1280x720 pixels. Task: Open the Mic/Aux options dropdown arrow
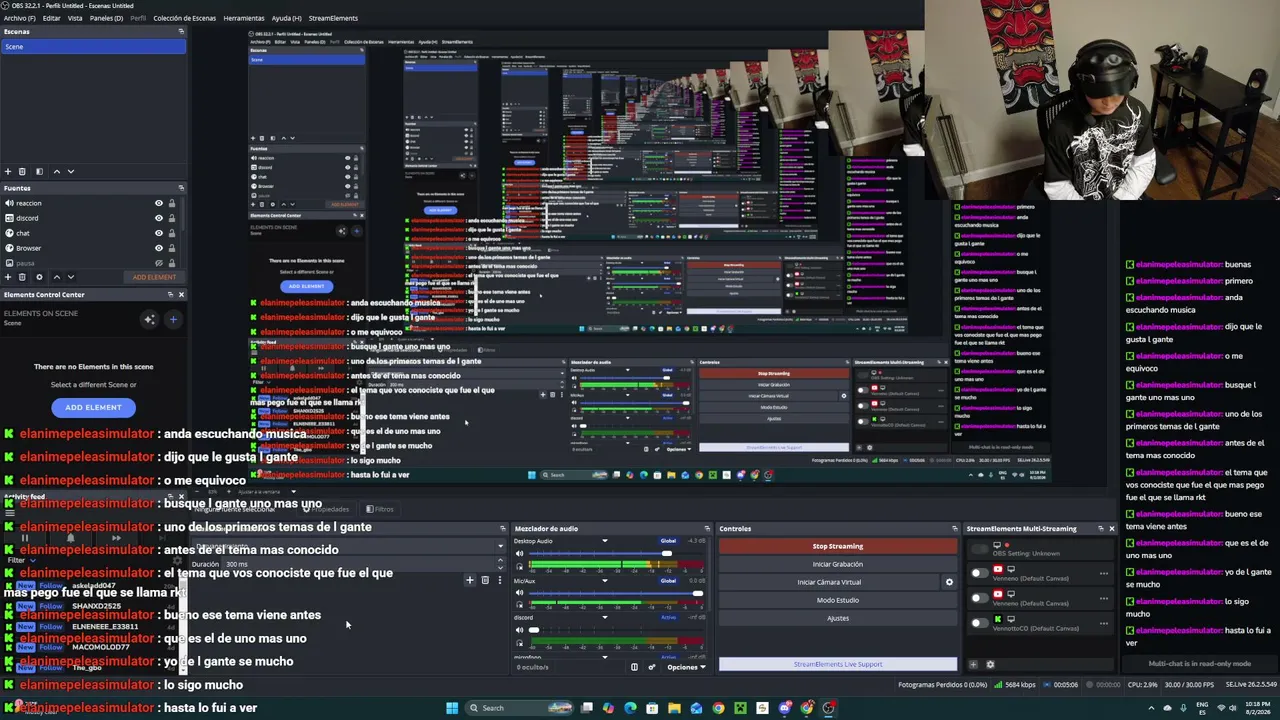pyautogui.click(x=604, y=580)
